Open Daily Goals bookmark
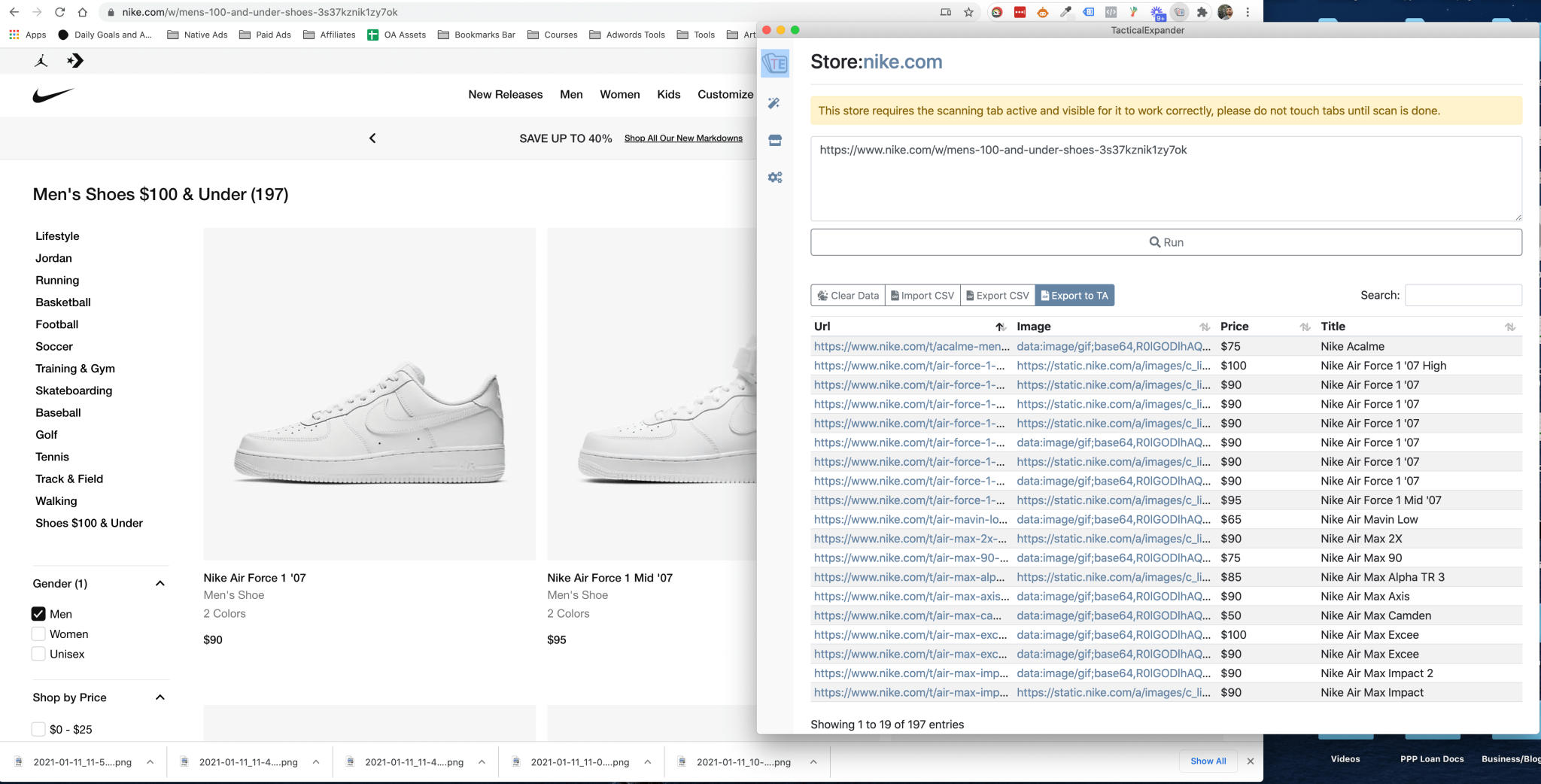Image resolution: width=1541 pixels, height=784 pixels. click(x=105, y=35)
